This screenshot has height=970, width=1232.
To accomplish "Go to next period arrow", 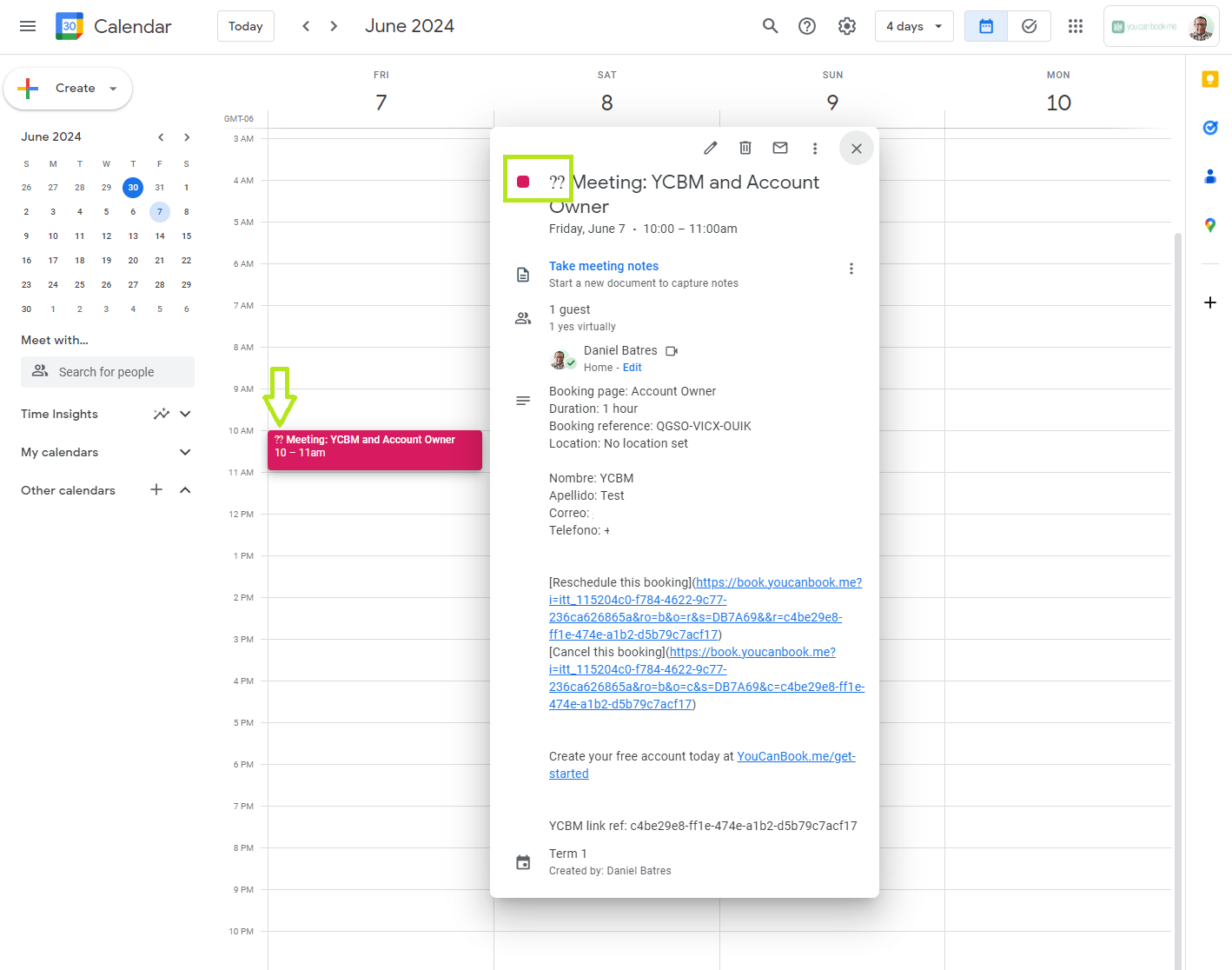I will 334,26.
